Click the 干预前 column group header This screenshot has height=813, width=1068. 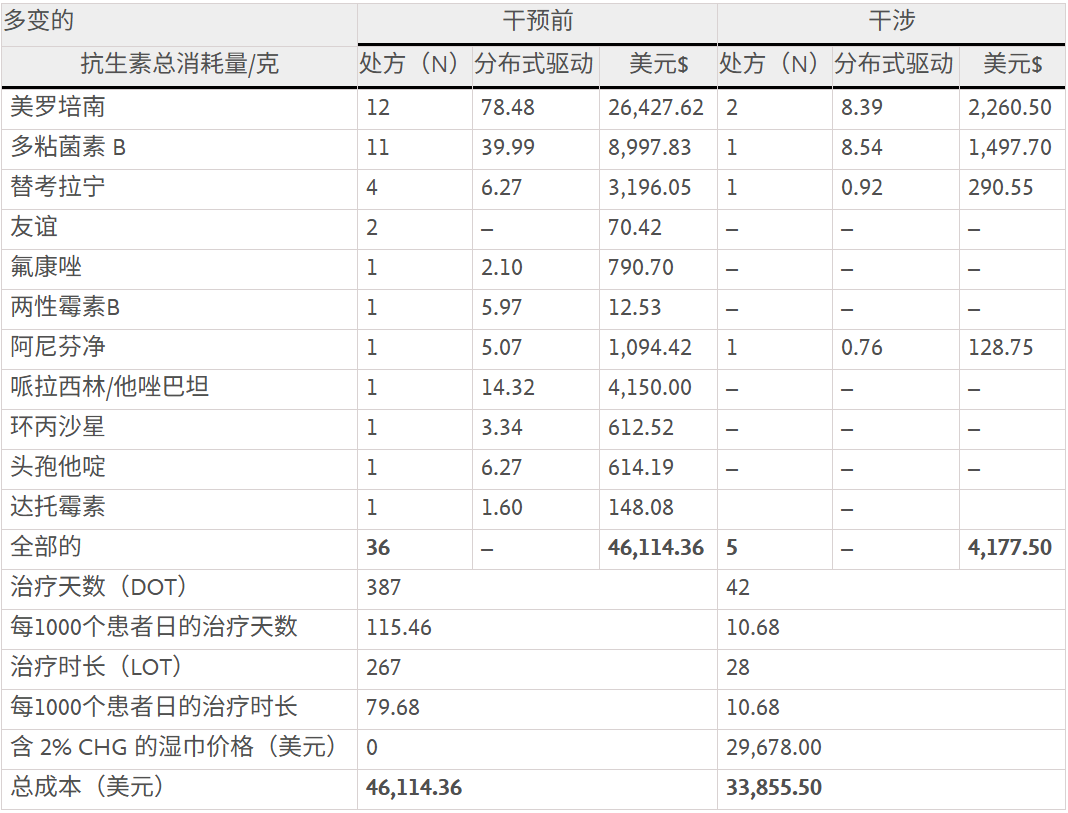click(x=537, y=22)
